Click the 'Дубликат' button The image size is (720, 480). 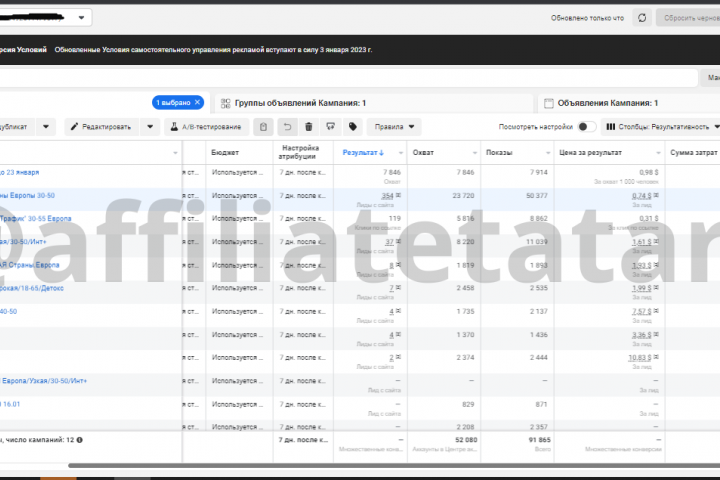17,127
